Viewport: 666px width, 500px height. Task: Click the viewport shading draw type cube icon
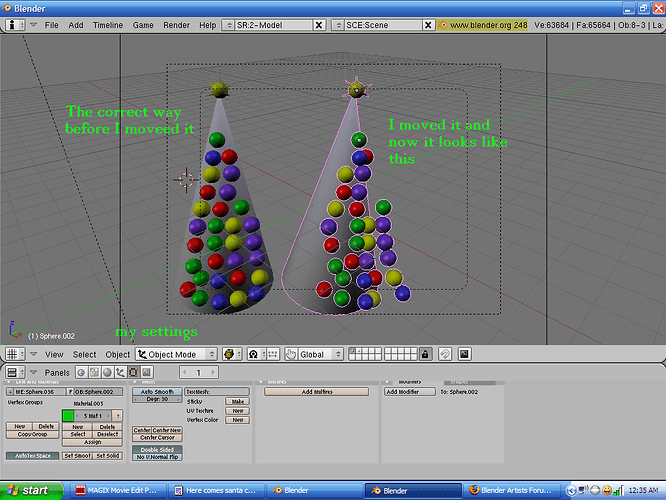click(x=231, y=354)
